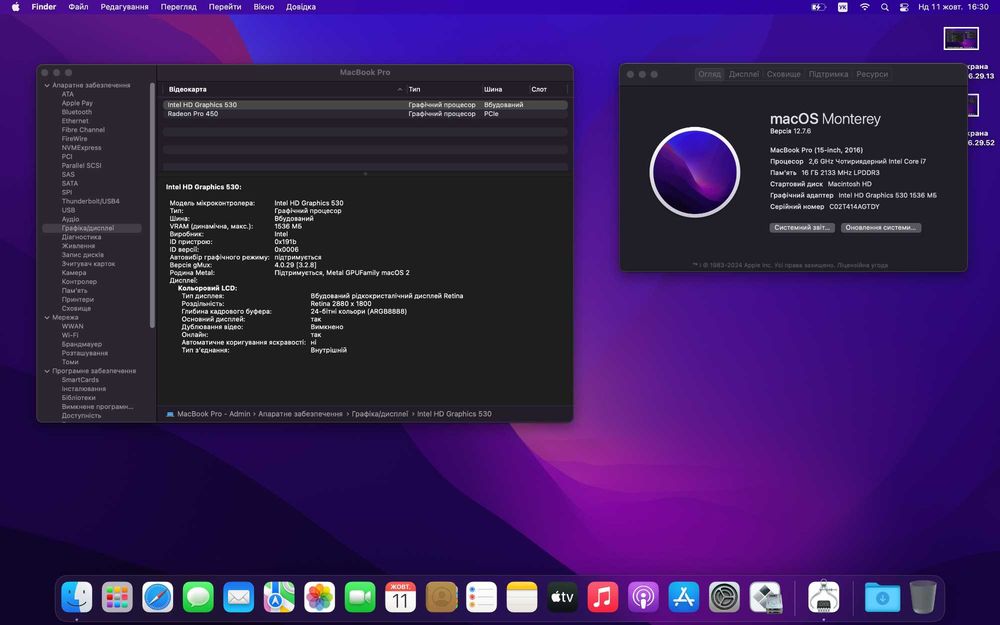The height and width of the screenshot is (625, 1000).
Task: Open the Редагування menu
Action: (124, 7)
